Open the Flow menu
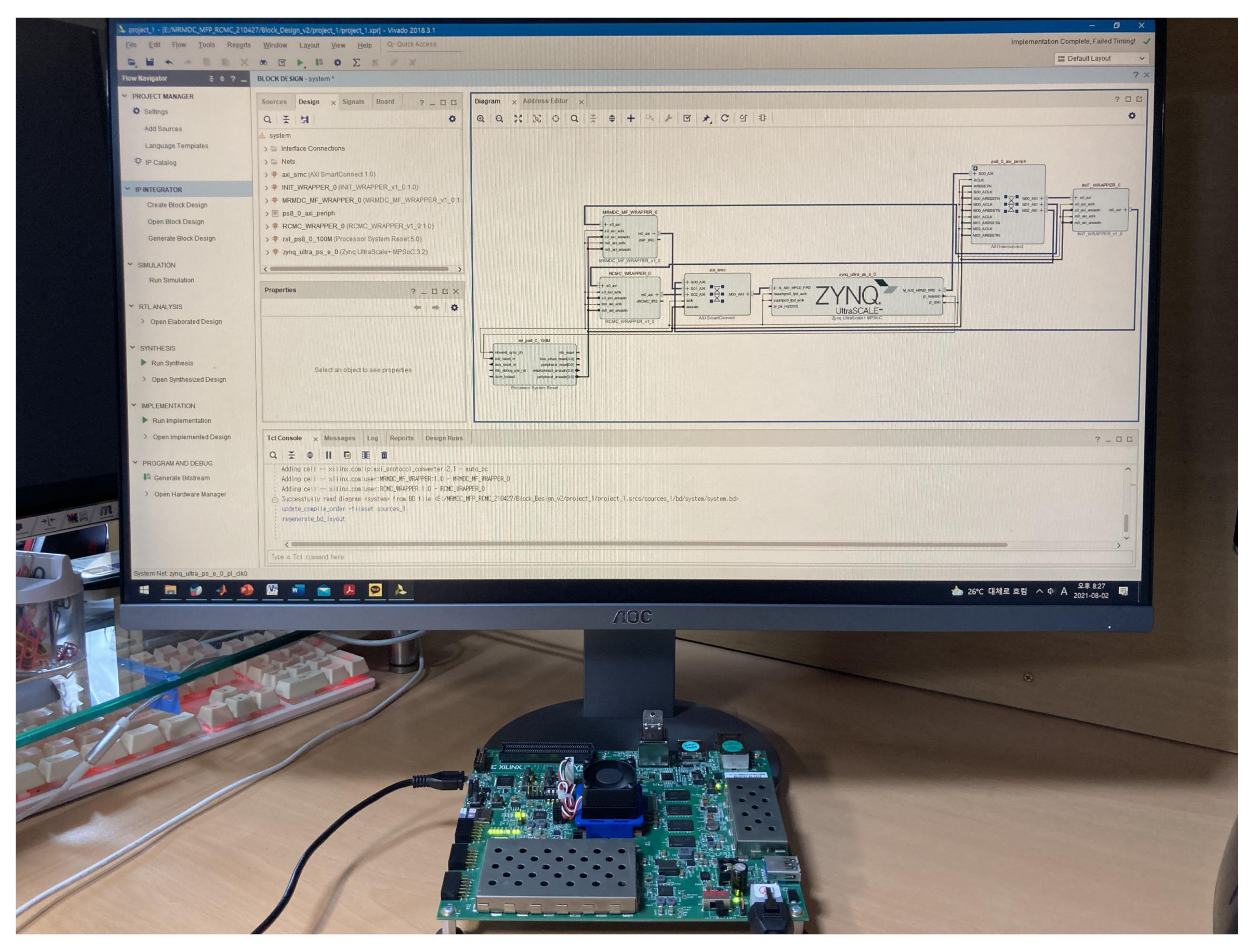Image resolution: width=1256 pixels, height=952 pixels. tap(179, 45)
